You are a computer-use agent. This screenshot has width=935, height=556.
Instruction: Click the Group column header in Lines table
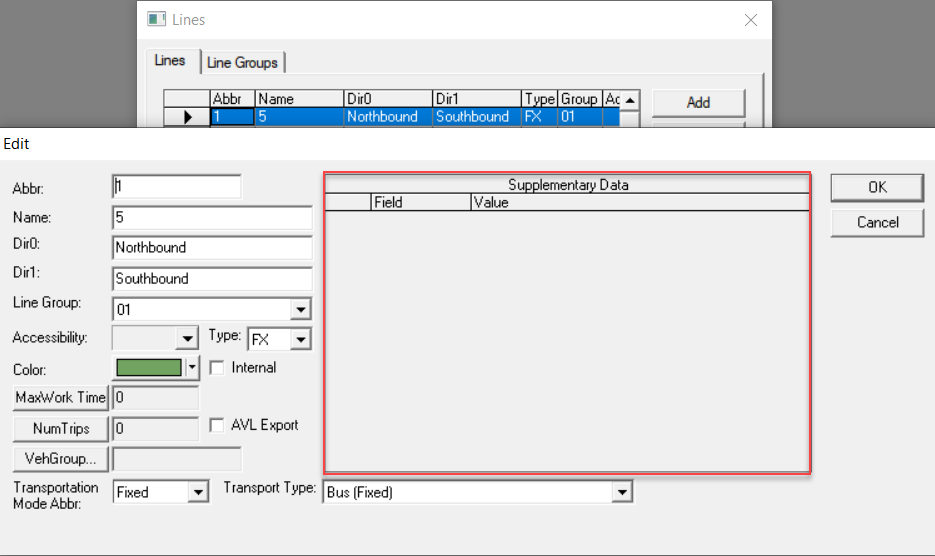[580, 99]
